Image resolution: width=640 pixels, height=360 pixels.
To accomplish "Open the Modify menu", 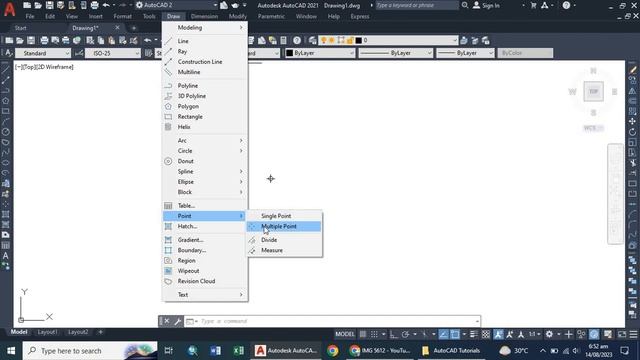I will pyautogui.click(x=238, y=16).
